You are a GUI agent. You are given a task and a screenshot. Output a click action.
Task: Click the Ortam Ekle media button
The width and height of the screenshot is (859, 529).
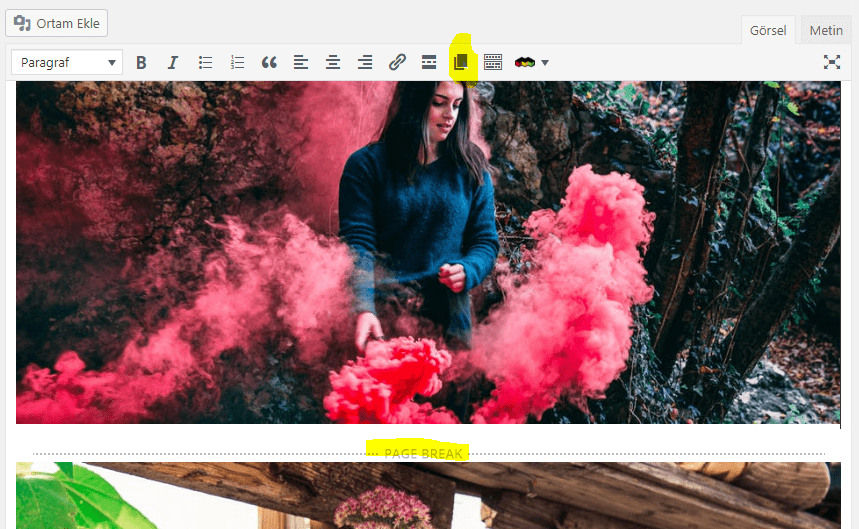pos(57,23)
